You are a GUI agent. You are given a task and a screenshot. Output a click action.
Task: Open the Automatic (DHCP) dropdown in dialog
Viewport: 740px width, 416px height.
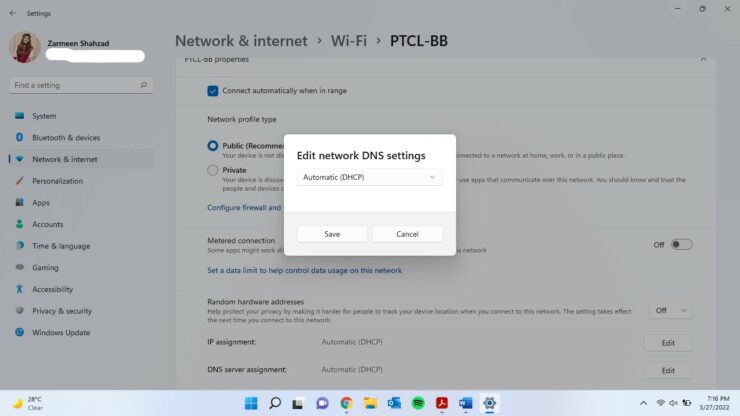tap(370, 177)
